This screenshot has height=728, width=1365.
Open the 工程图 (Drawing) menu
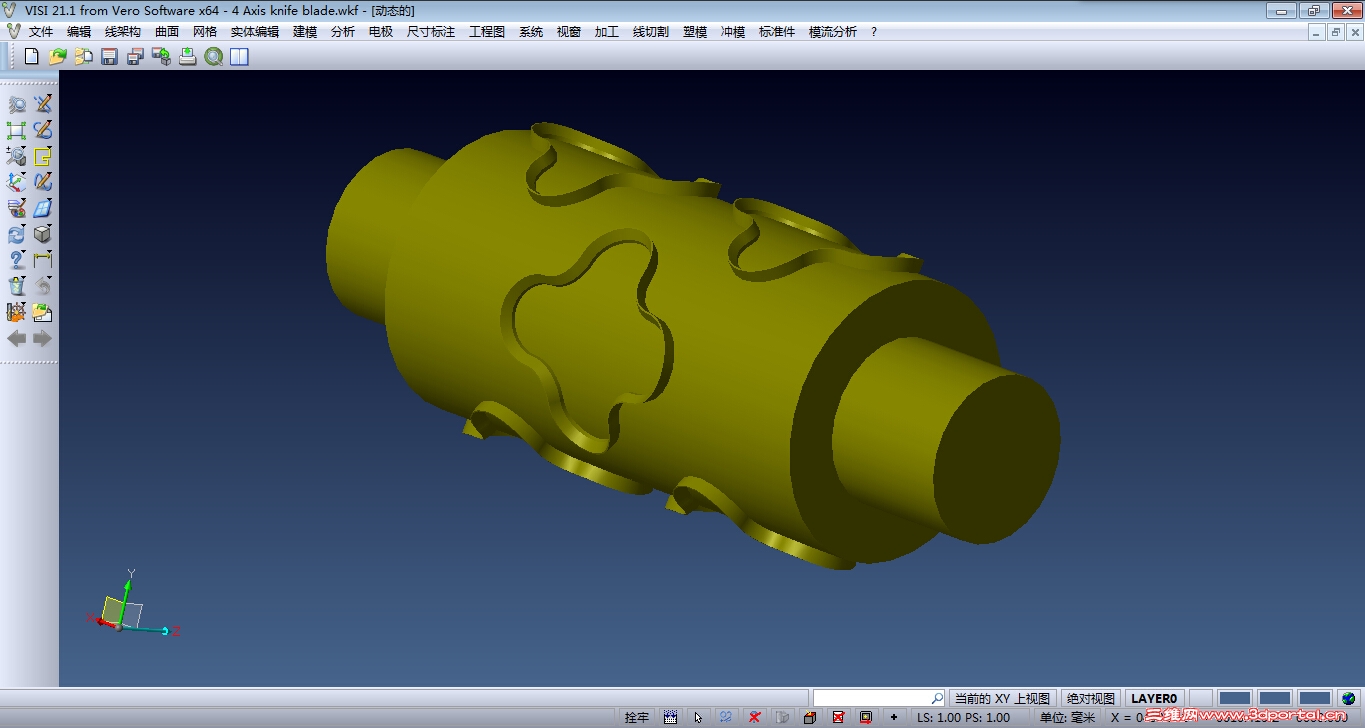click(x=487, y=32)
